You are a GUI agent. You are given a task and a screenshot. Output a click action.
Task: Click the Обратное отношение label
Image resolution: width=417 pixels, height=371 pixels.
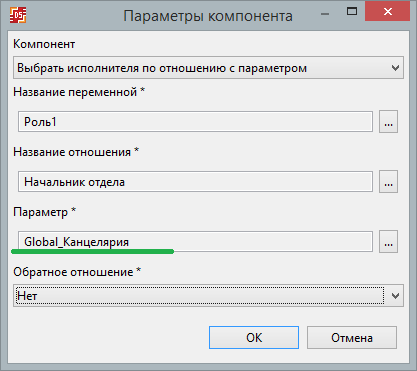coord(77,272)
